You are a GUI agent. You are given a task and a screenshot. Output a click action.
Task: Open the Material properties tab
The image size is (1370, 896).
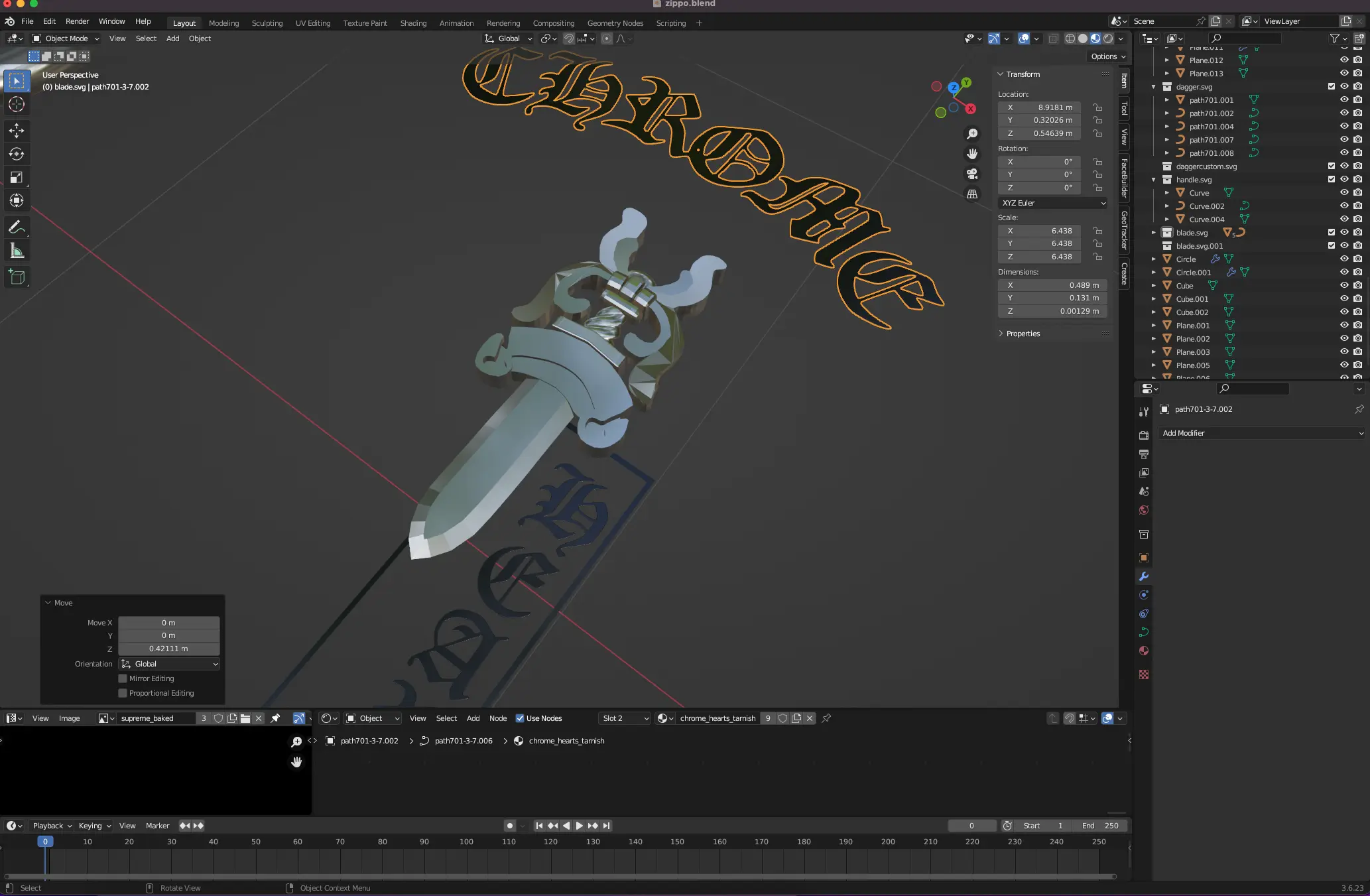(x=1144, y=651)
